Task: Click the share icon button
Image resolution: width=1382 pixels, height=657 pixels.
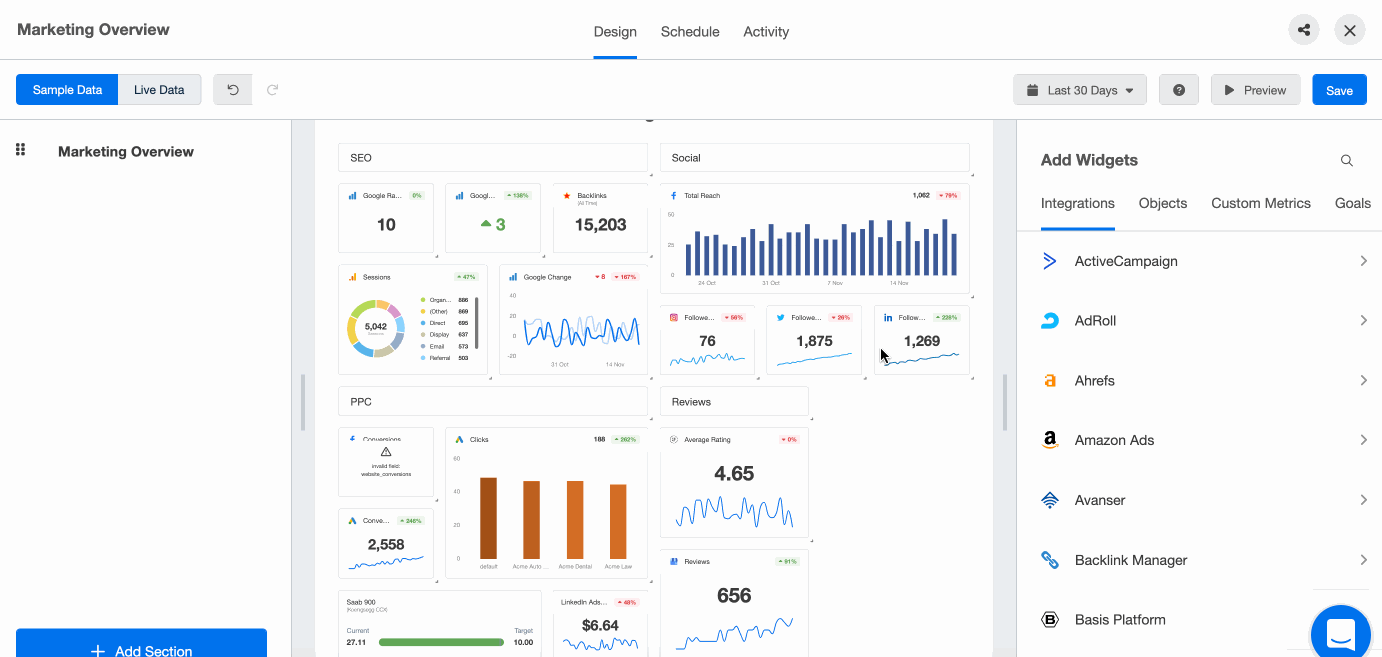Action: (x=1303, y=30)
